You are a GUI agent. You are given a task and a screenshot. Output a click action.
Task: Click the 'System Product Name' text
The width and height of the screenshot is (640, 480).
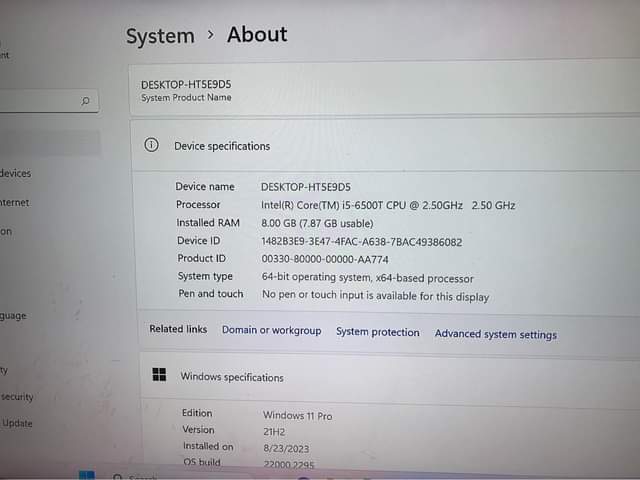coord(186,98)
